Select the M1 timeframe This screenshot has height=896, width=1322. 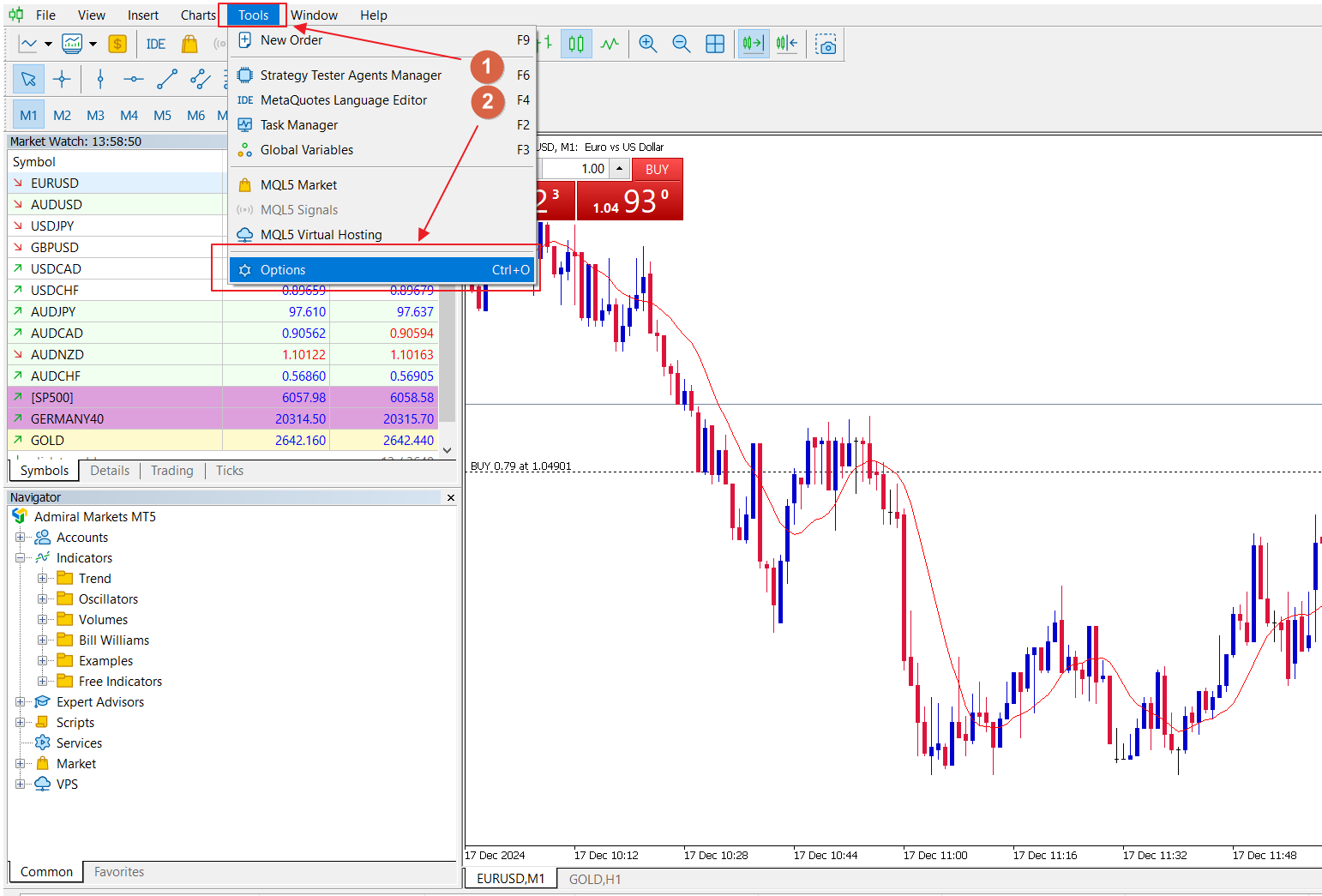pos(28,116)
